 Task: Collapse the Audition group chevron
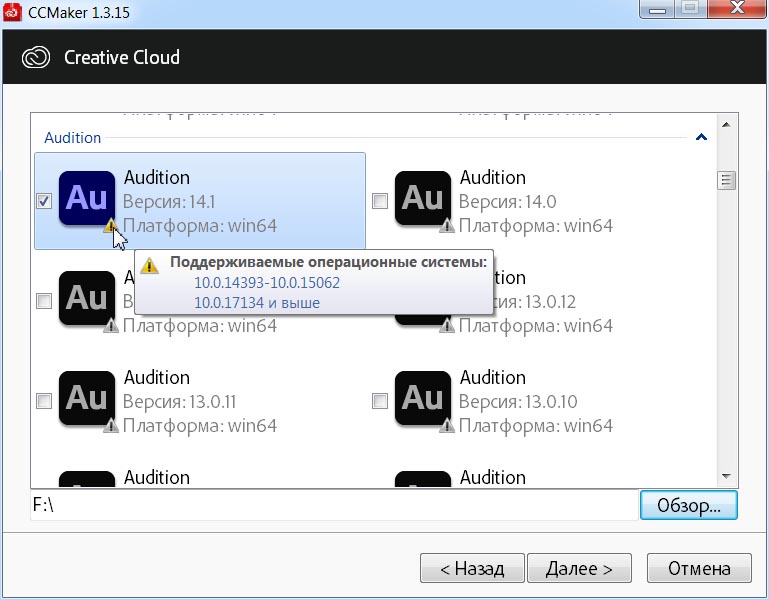click(701, 137)
